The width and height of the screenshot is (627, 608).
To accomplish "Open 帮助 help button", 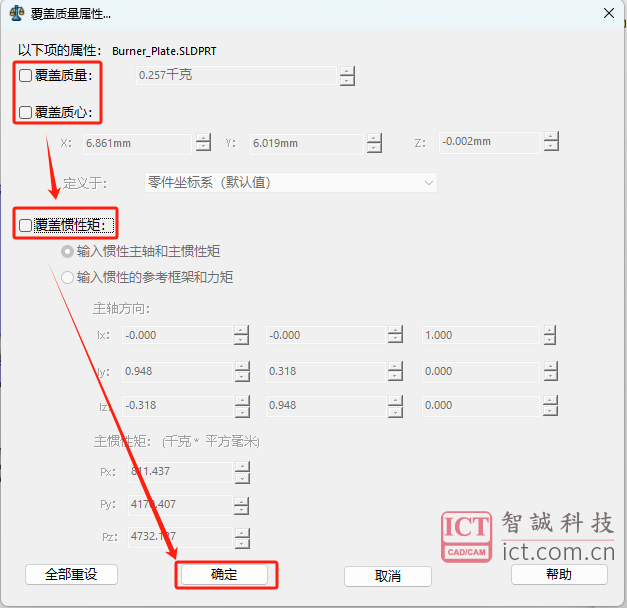I will (559, 575).
